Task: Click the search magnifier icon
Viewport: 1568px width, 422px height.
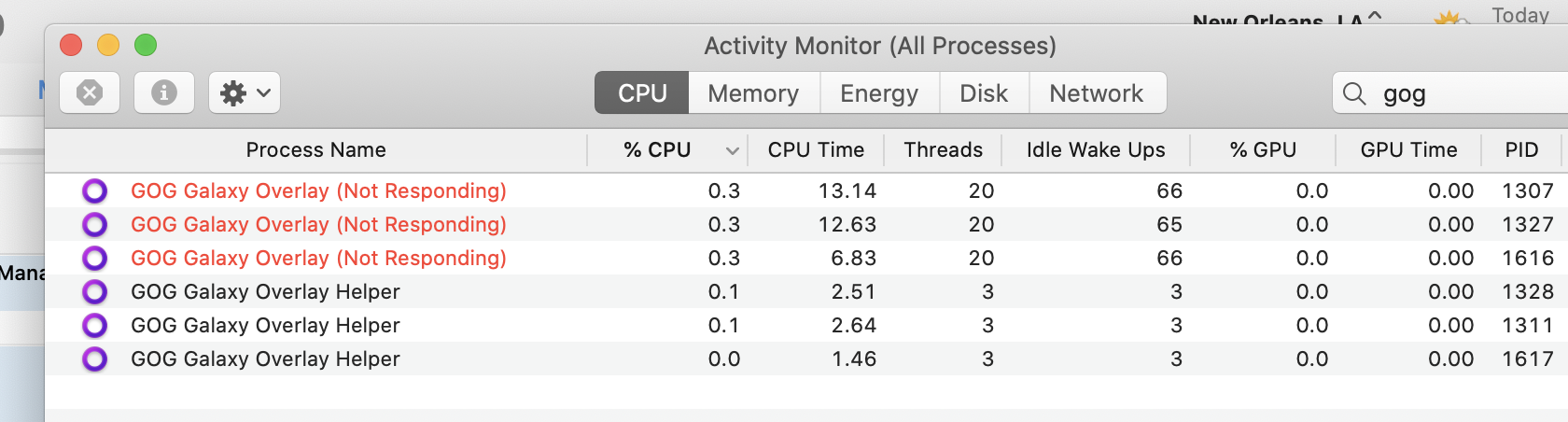Action: [1354, 93]
